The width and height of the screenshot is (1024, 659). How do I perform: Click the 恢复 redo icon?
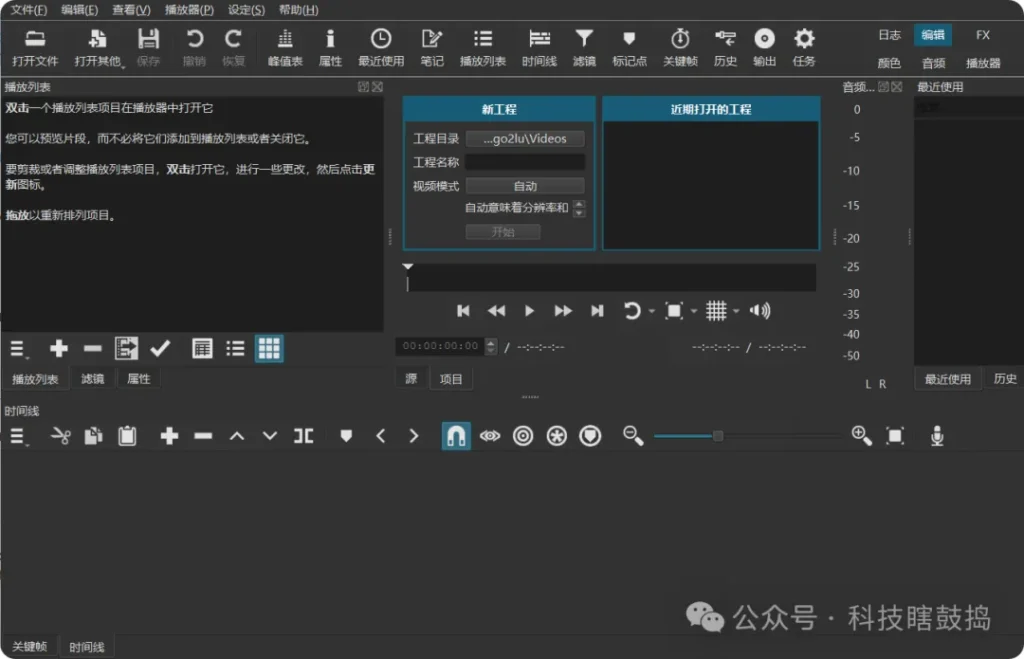(233, 48)
